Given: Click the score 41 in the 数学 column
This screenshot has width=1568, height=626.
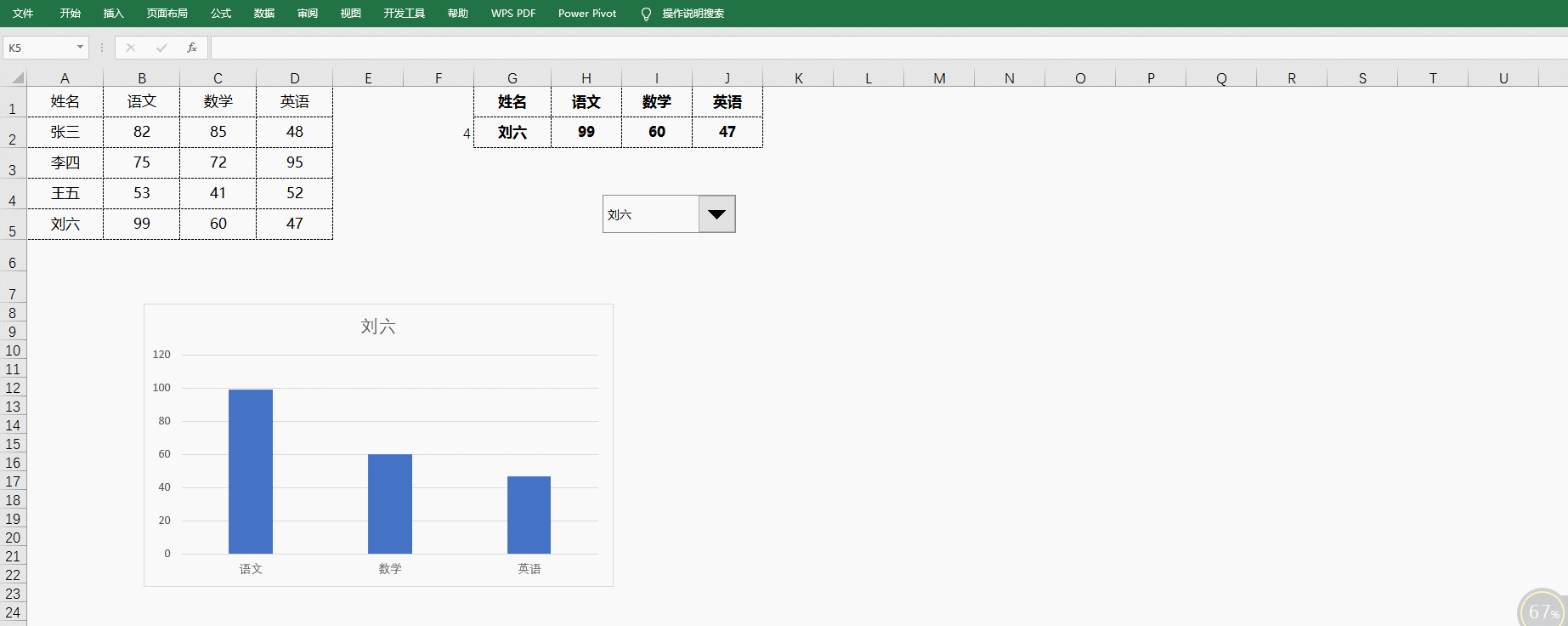Looking at the screenshot, I should coord(218,193).
